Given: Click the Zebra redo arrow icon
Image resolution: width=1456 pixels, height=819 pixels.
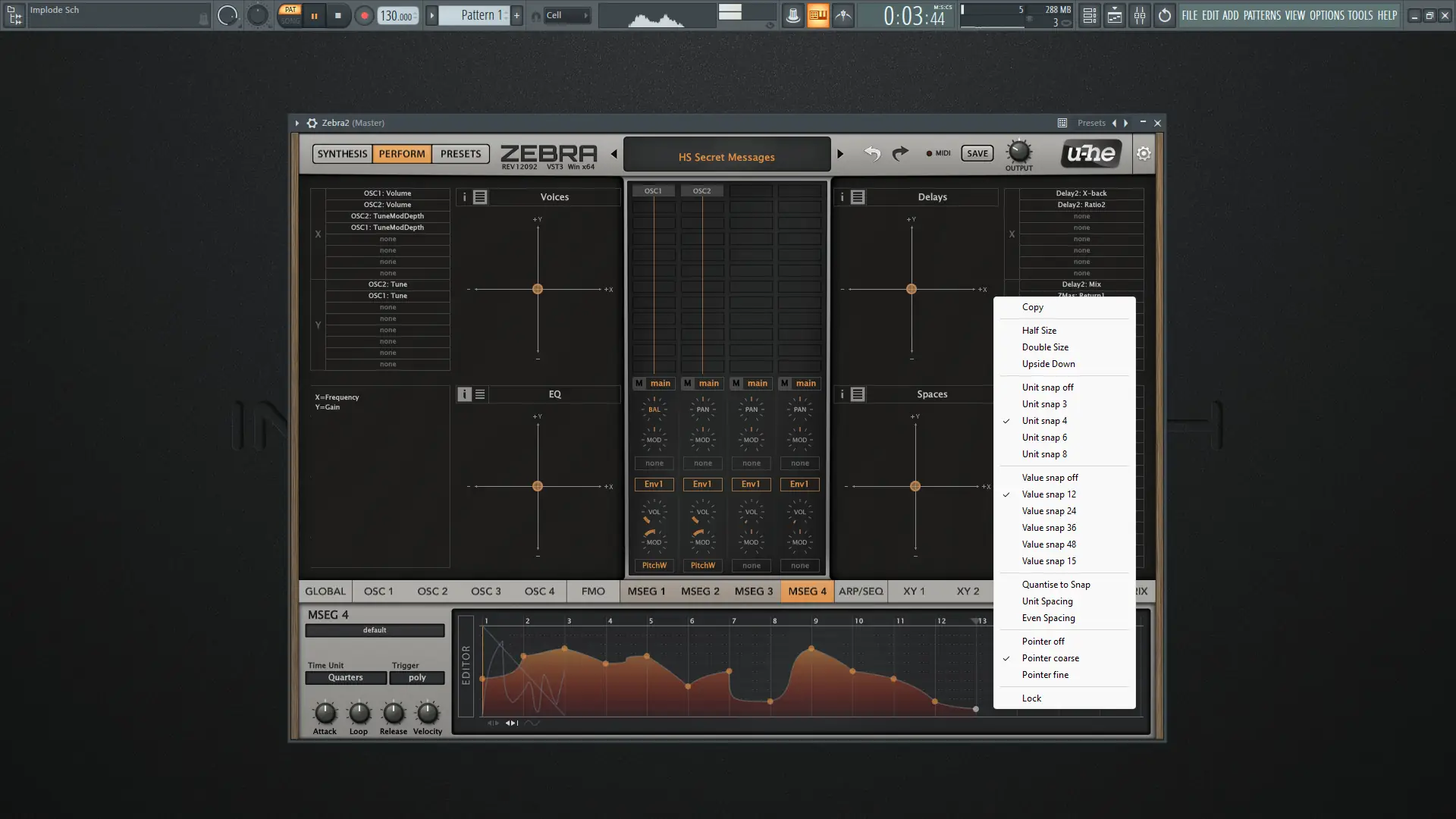Looking at the screenshot, I should 900,154.
